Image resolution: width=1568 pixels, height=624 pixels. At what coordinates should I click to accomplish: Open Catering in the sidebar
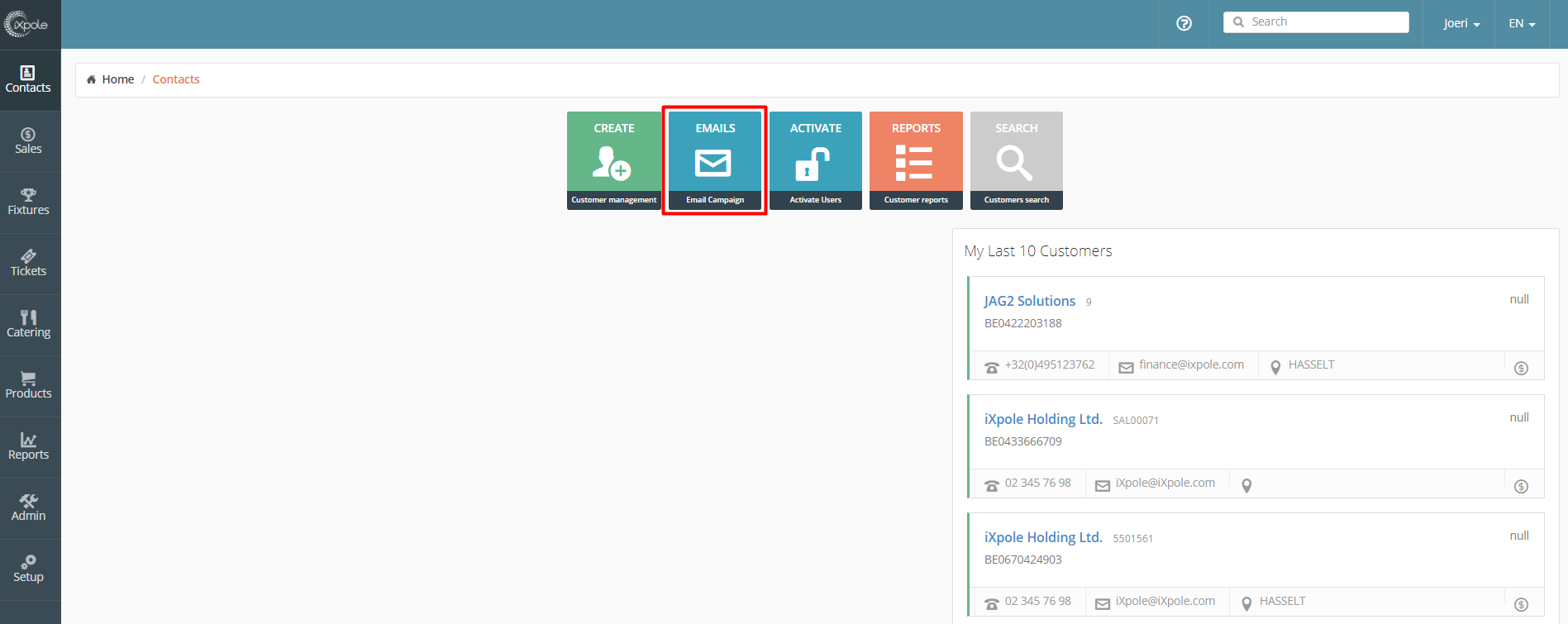click(x=30, y=325)
